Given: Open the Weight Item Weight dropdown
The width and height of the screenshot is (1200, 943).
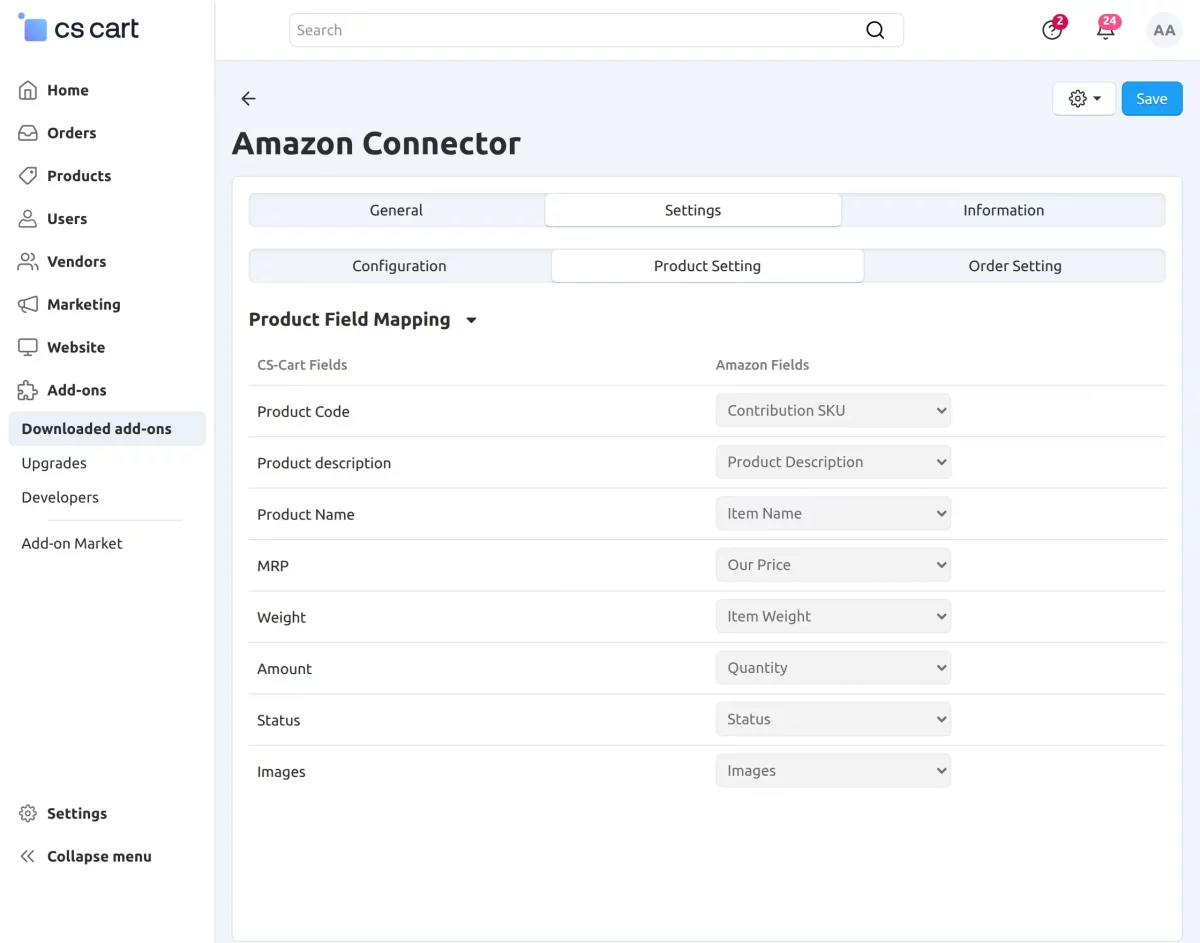Looking at the screenshot, I should point(833,617).
